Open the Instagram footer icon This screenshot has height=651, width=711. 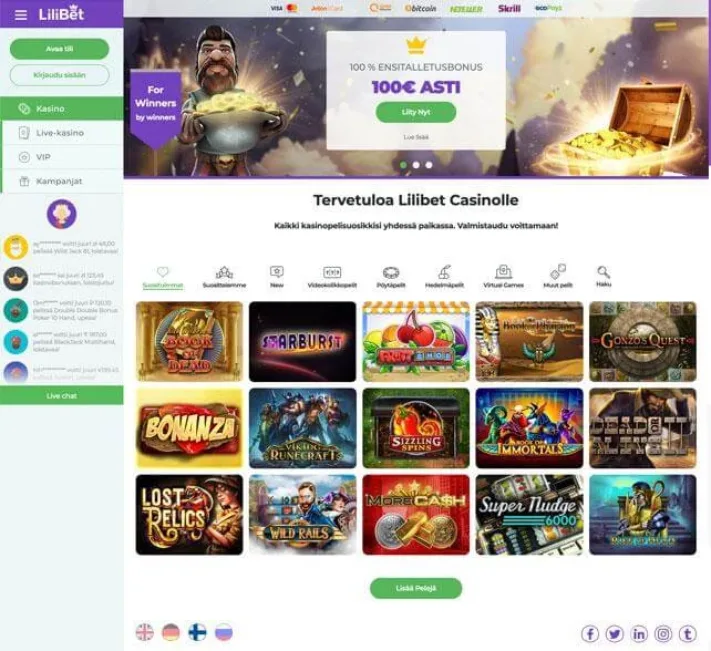pos(663,634)
